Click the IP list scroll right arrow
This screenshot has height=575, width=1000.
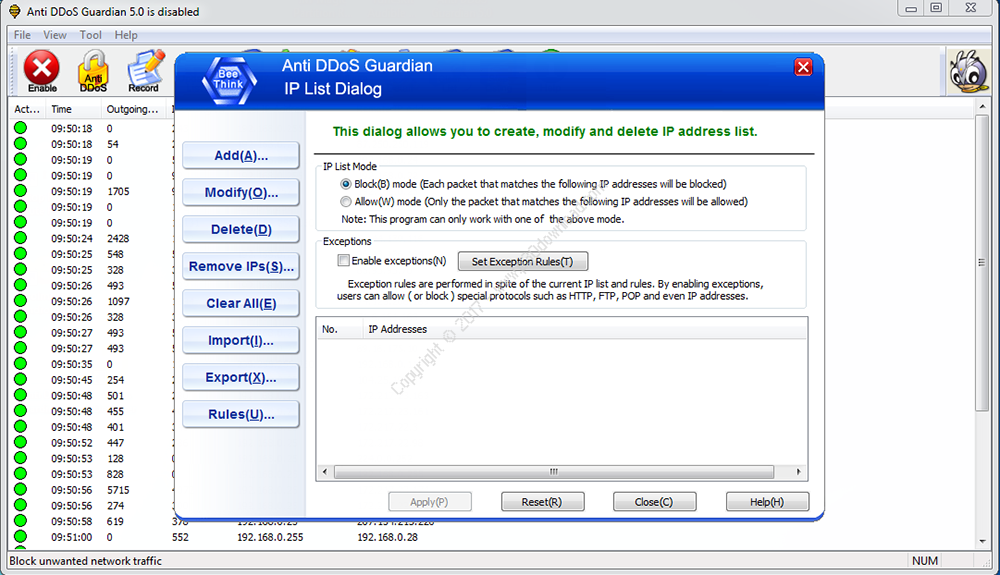pos(798,472)
